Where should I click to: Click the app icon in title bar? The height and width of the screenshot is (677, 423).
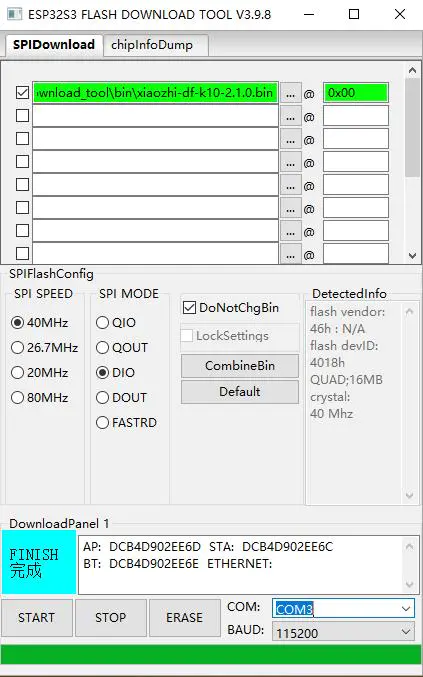[x=14, y=14]
